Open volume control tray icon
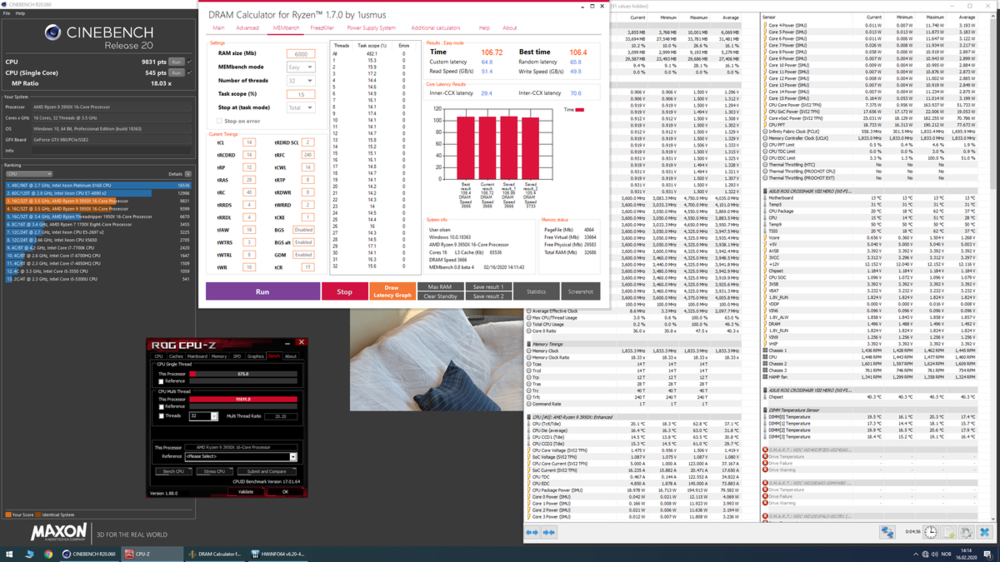Screen dimensions: 1000x562 [x=935, y=554]
